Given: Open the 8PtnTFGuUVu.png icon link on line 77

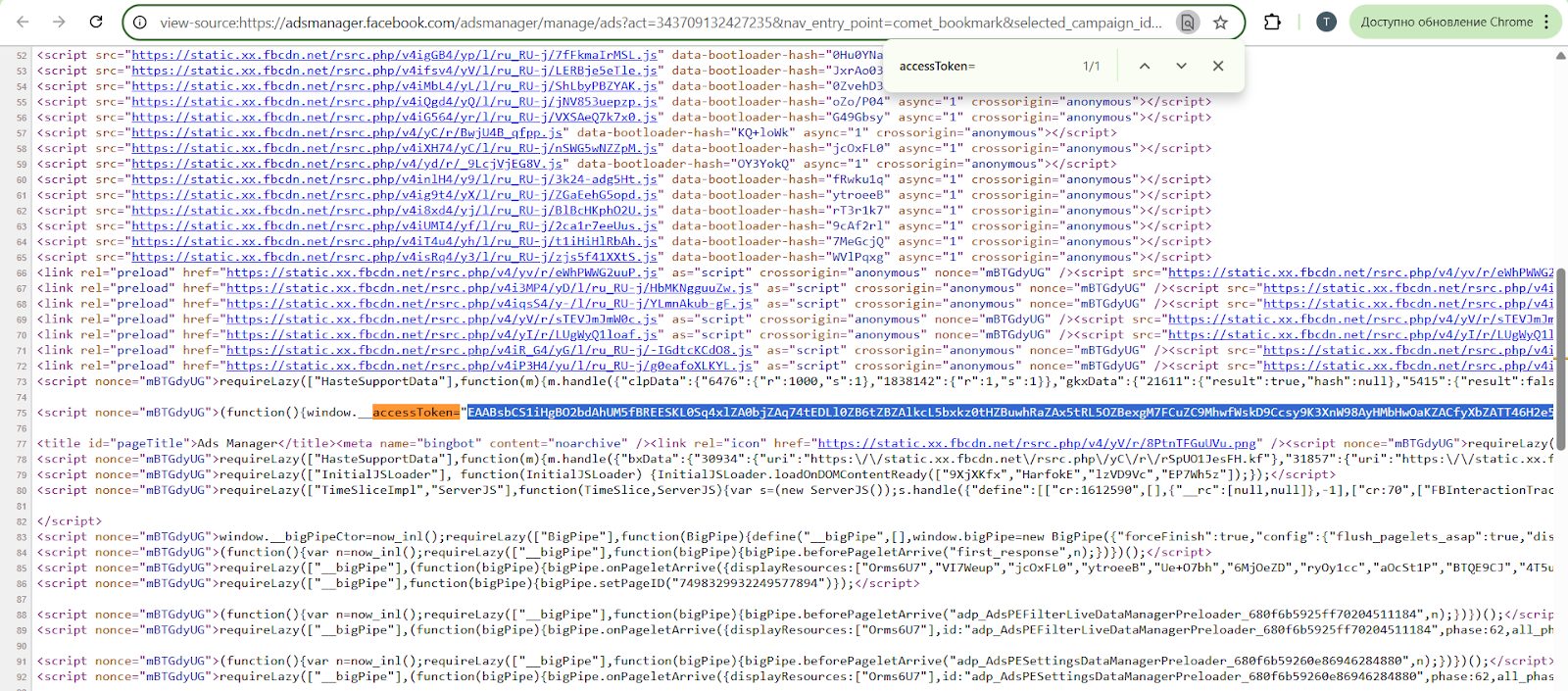Looking at the screenshot, I should pos(1038,444).
